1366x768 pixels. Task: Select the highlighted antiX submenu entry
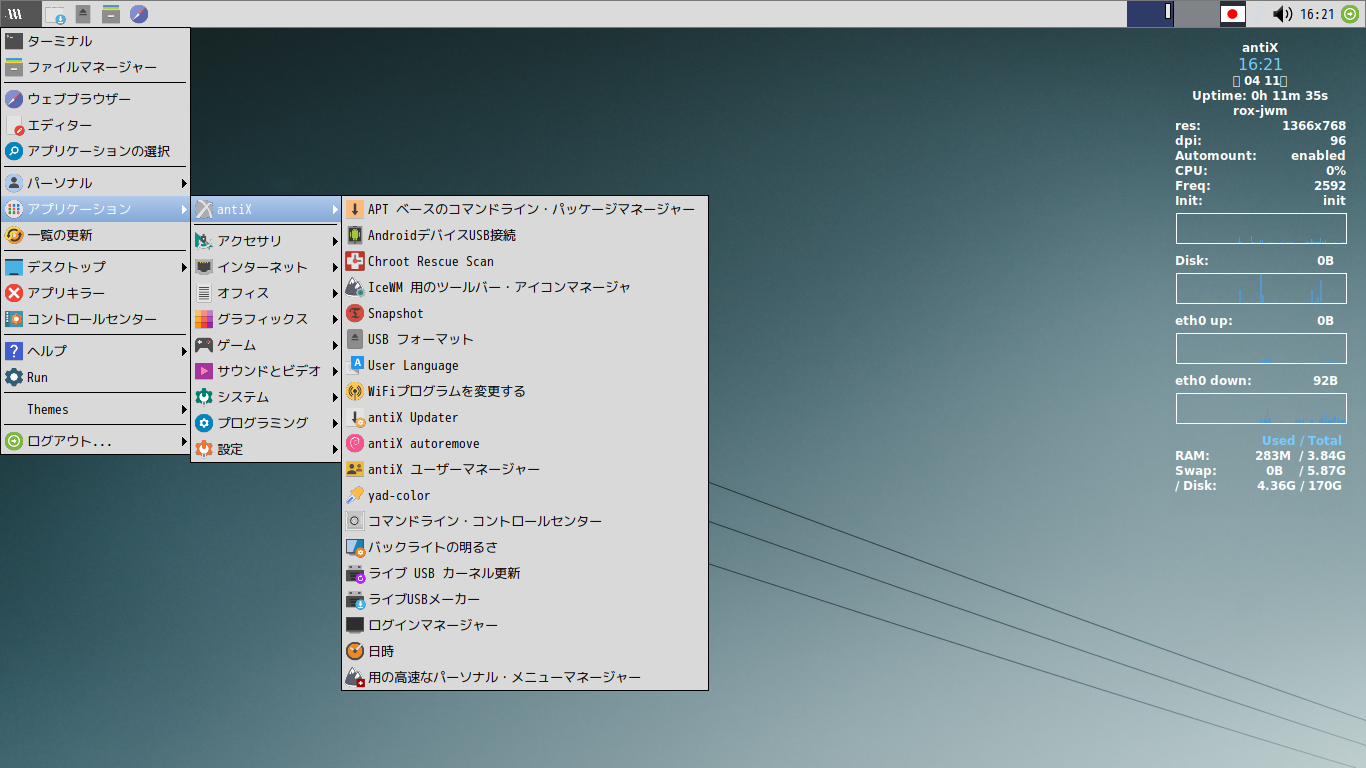pyautogui.click(x=266, y=209)
